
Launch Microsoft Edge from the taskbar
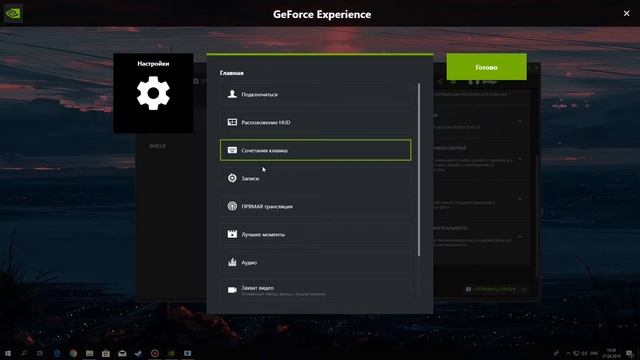57,353
